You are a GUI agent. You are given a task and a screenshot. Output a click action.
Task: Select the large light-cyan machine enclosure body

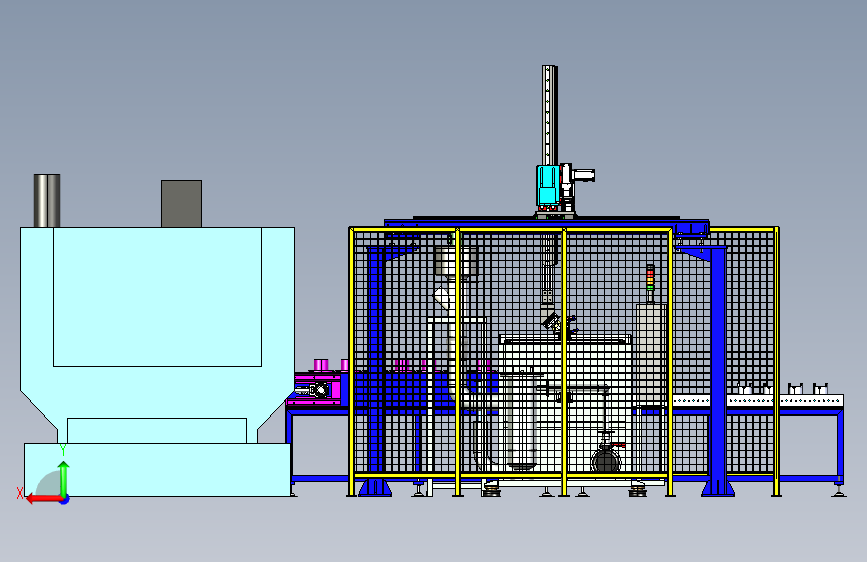pyautogui.click(x=157, y=335)
